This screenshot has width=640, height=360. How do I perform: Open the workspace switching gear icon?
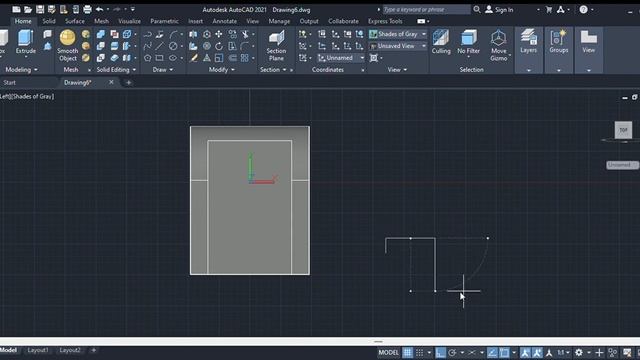click(579, 352)
